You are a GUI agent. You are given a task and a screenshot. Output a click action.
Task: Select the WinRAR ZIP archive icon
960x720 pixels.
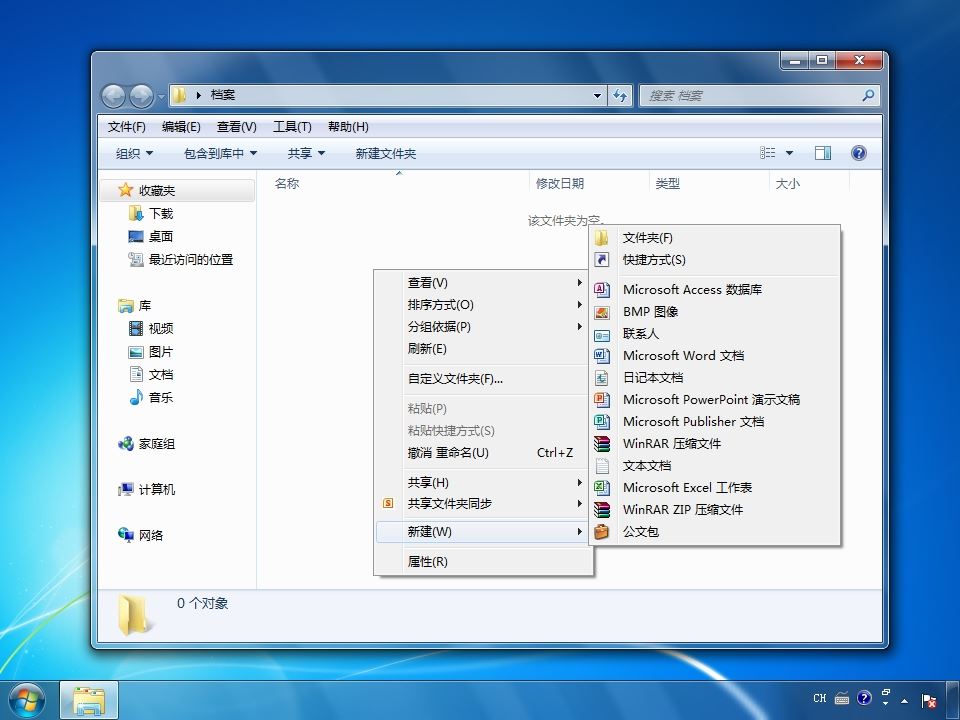[x=602, y=510]
